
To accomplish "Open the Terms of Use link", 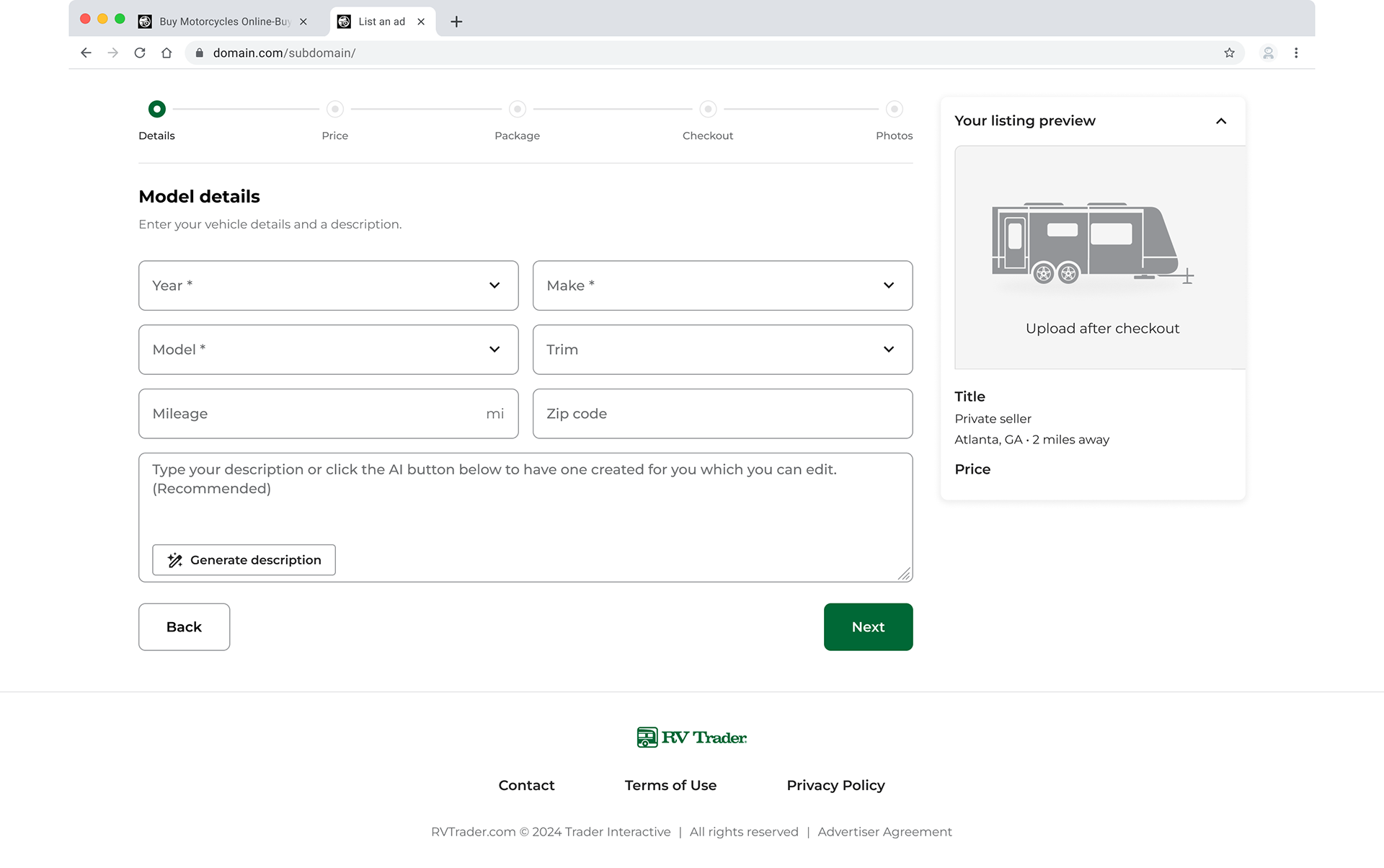I will click(x=670, y=785).
